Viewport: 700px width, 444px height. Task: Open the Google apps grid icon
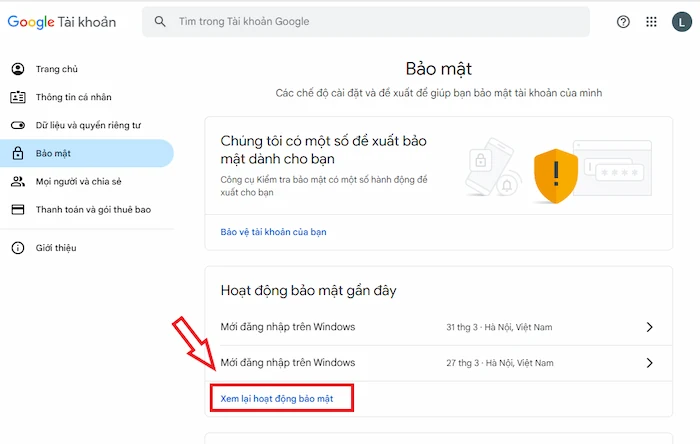pyautogui.click(x=651, y=21)
